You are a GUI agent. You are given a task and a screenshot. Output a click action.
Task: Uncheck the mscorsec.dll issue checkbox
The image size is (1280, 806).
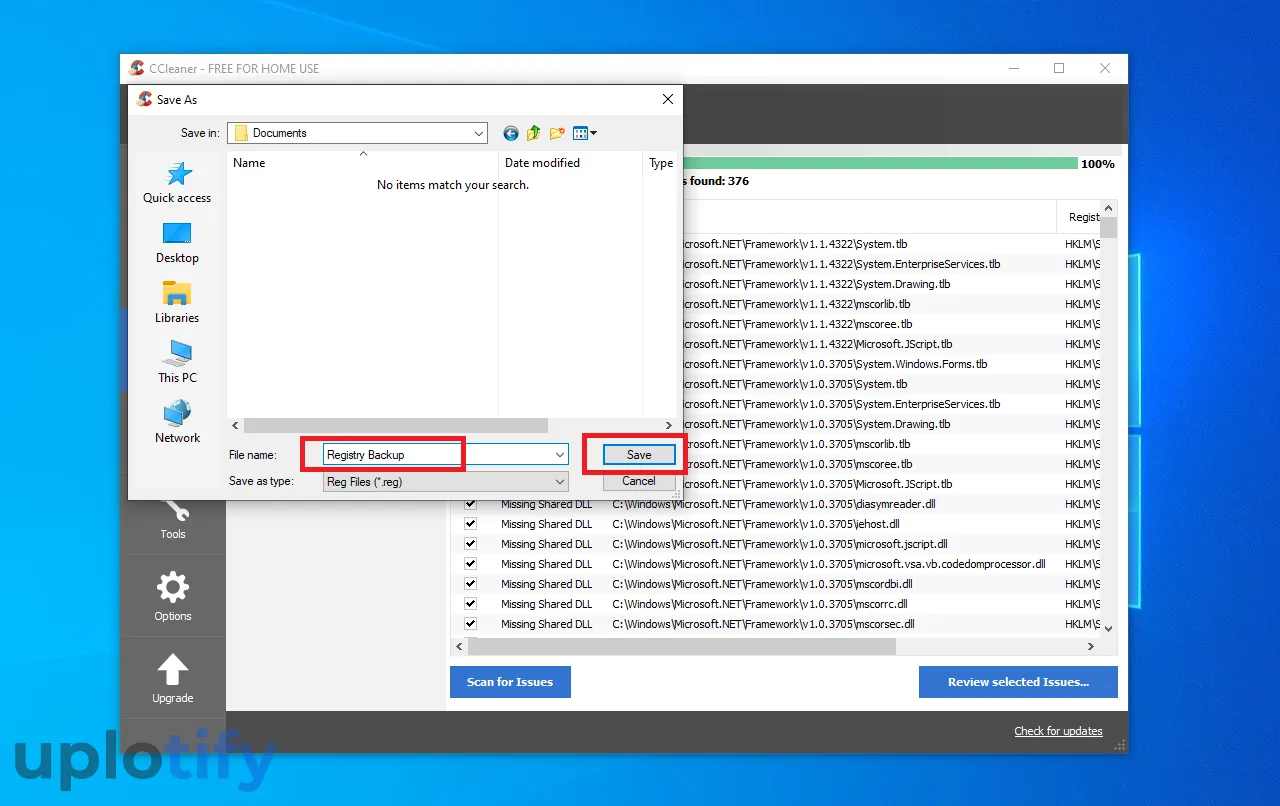470,624
